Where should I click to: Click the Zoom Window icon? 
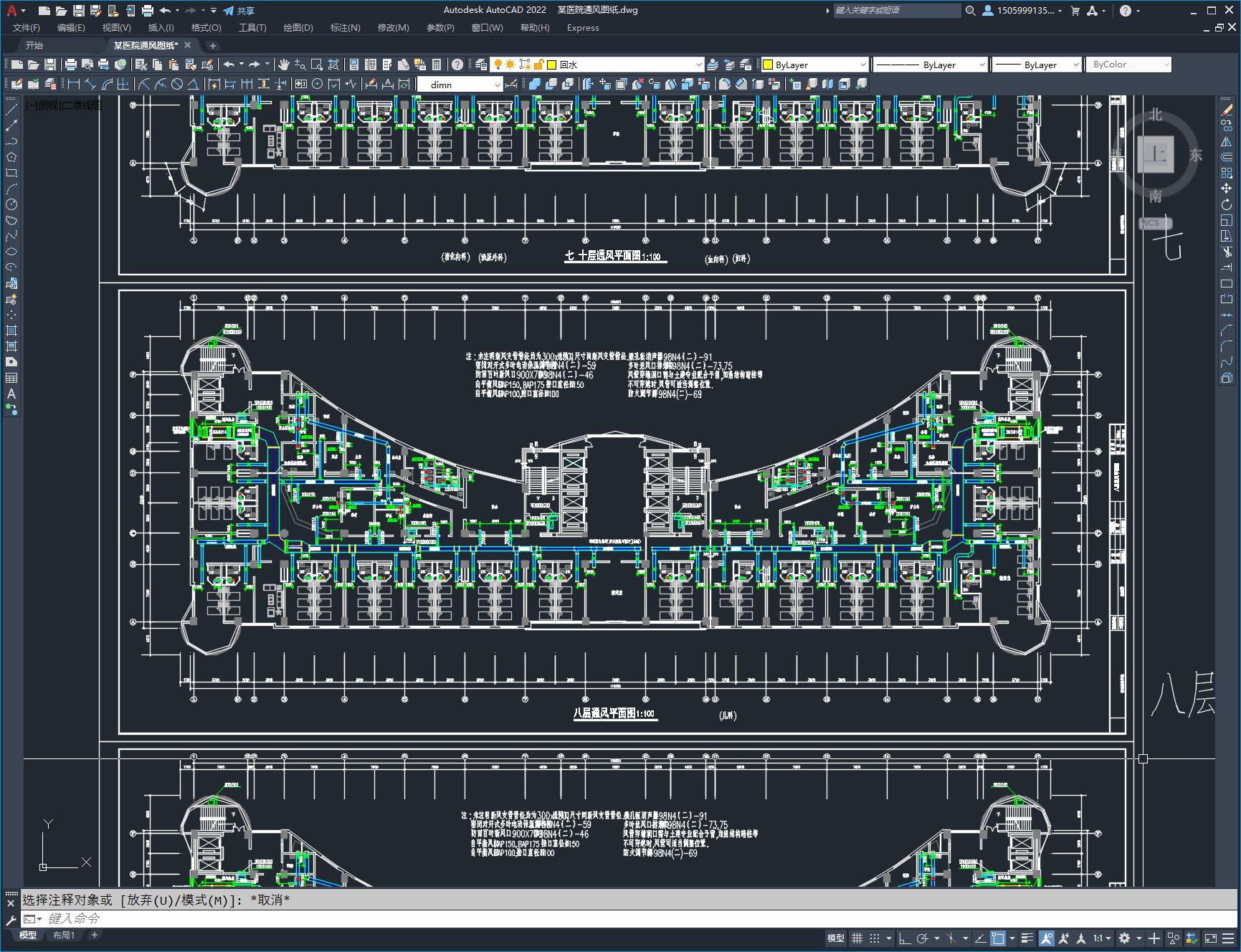[316, 65]
